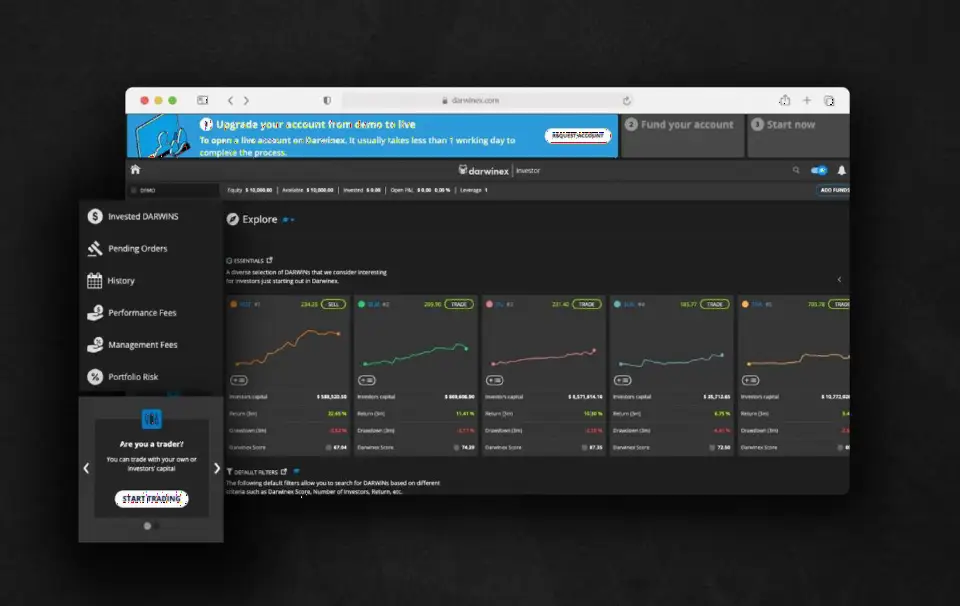This screenshot has width=960, height=606.
Task: Click the pink dot on card #3
Action: tap(489, 304)
